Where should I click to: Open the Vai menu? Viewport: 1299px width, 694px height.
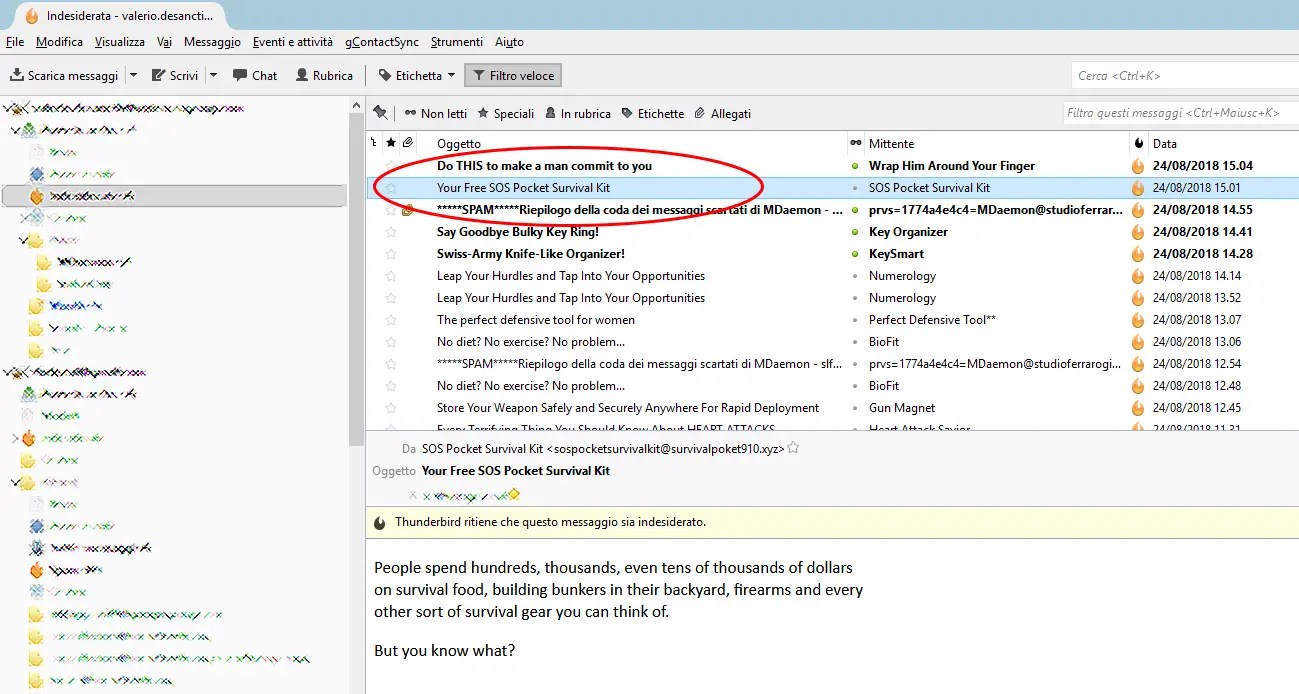pyautogui.click(x=164, y=42)
